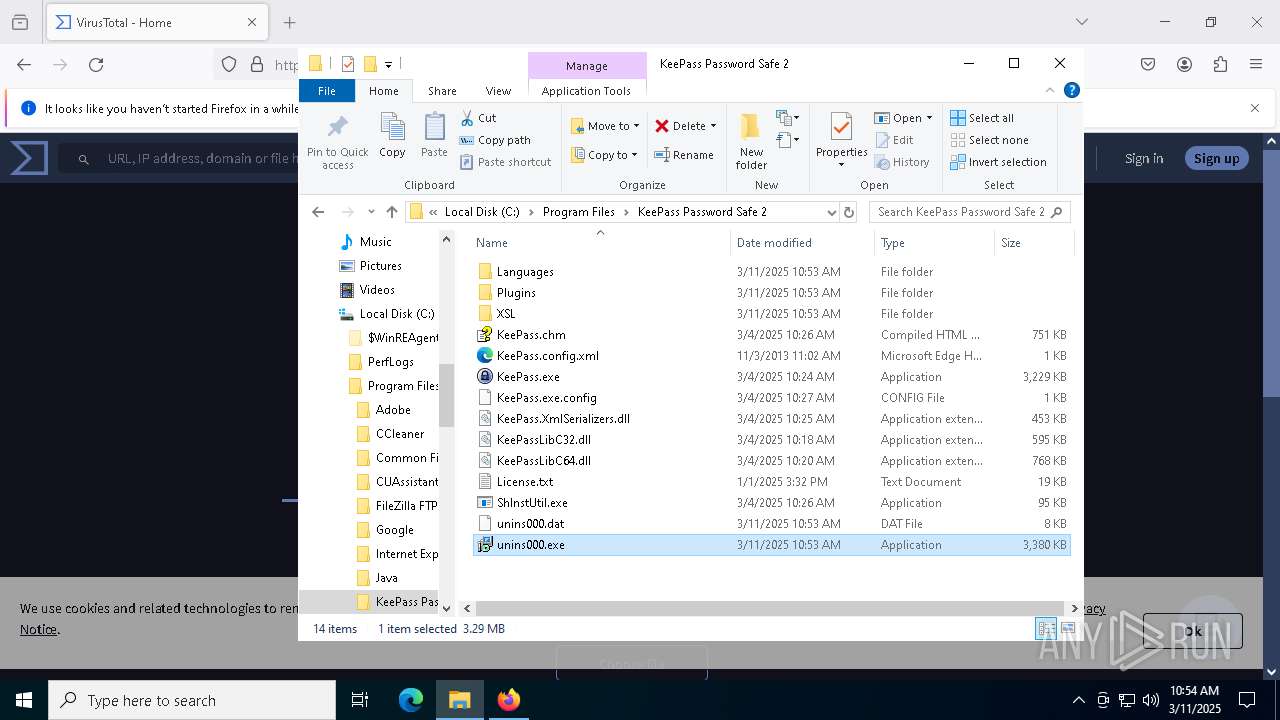
Task: Create a New folder
Action: (751, 141)
